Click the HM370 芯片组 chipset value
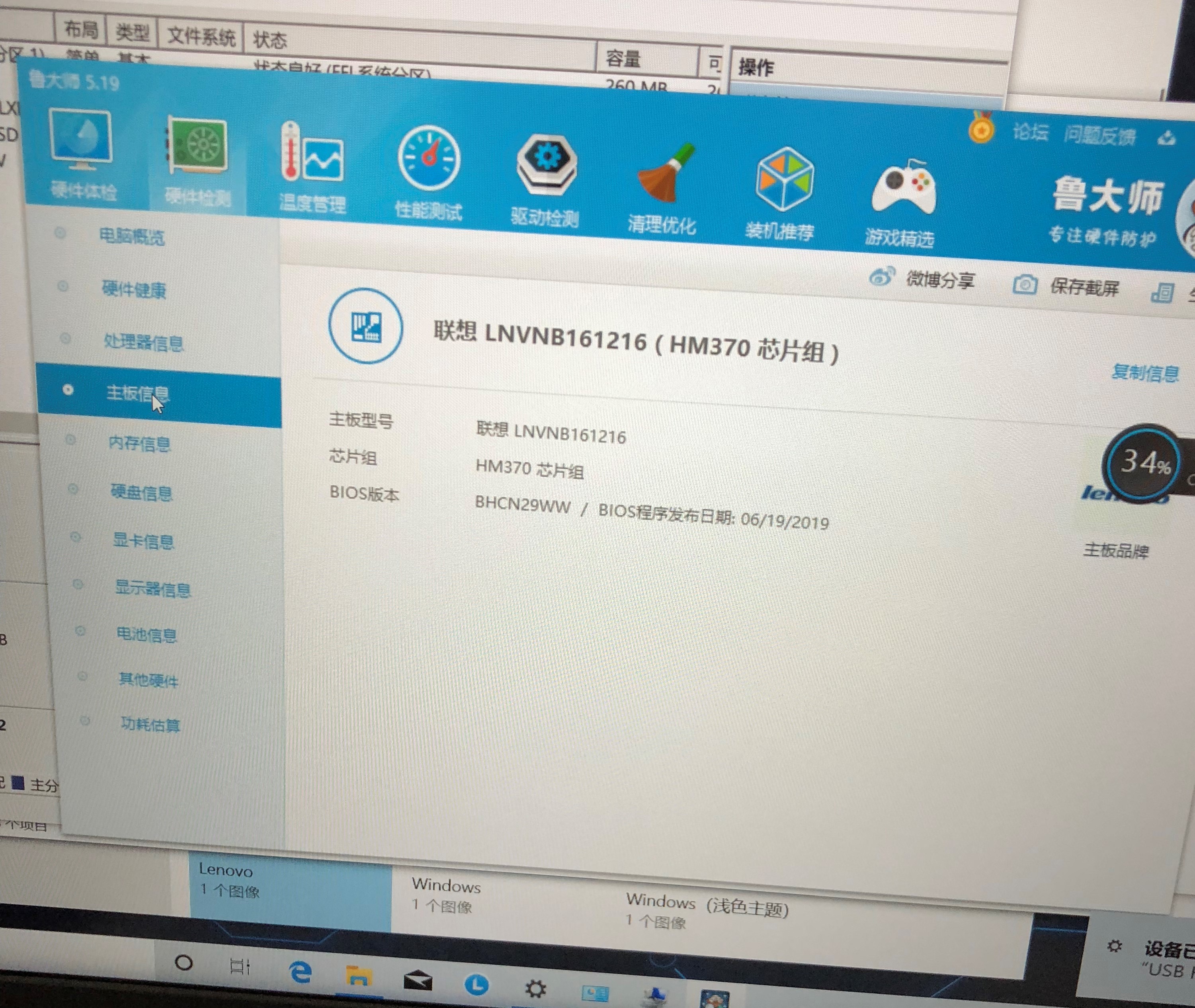This screenshot has width=1195, height=1008. tap(529, 468)
